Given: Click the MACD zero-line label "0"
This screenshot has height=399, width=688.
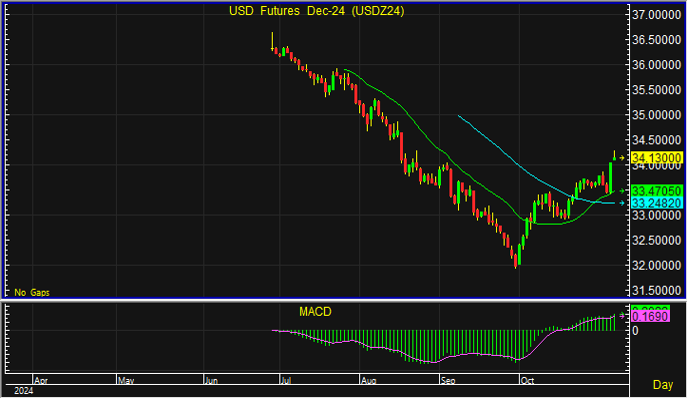Looking at the screenshot, I should point(635,331).
